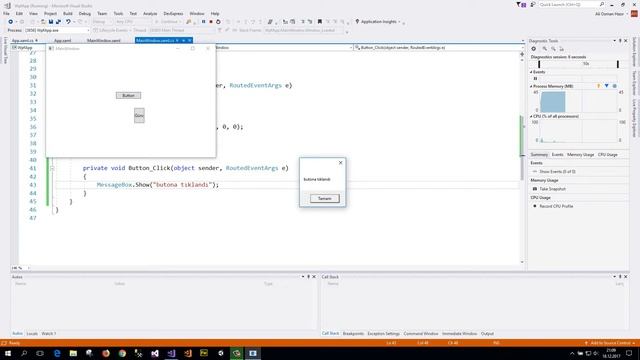This screenshot has width=640, height=360.
Task: Click the Reset View icon in Diagnostic Tools
Action: 561,49
